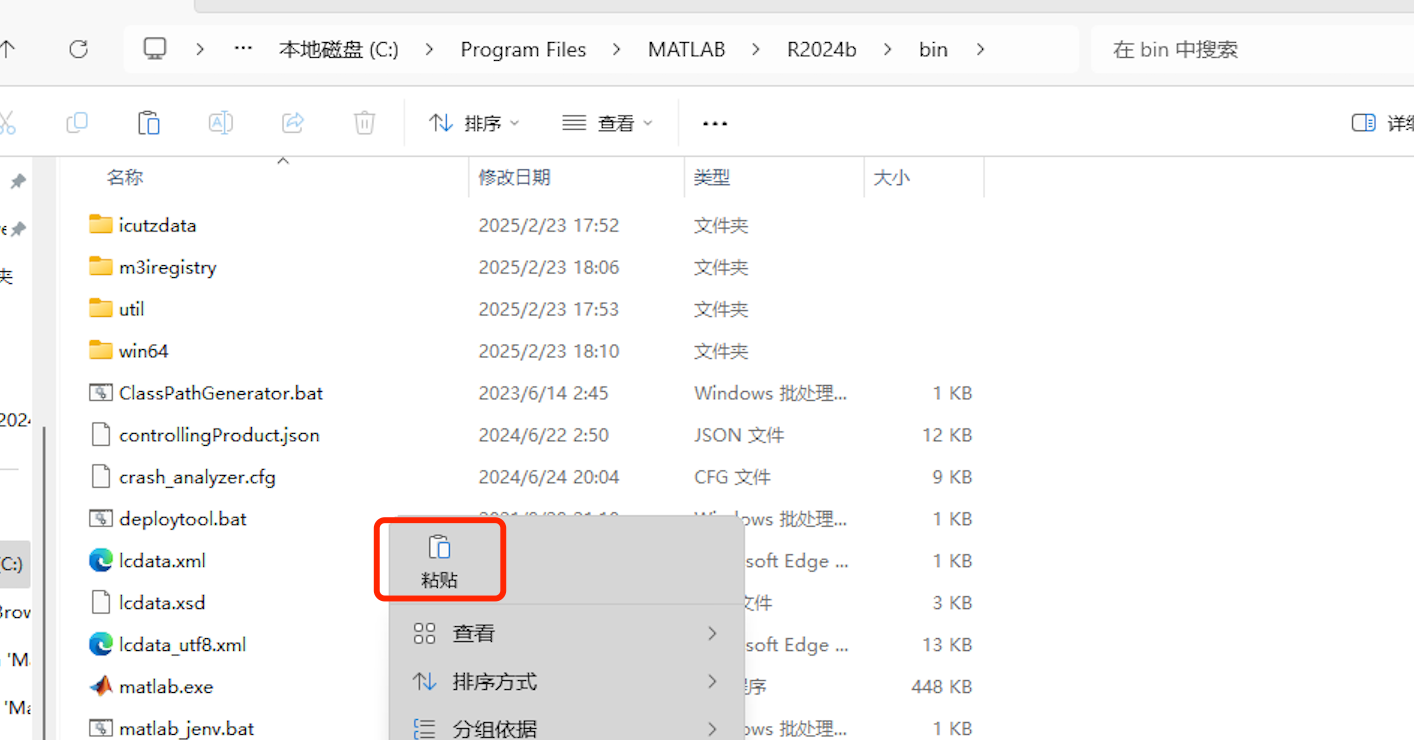Select the file name crash_analyzer.cfg
This screenshot has height=740, width=1414.
pyautogui.click(x=197, y=477)
